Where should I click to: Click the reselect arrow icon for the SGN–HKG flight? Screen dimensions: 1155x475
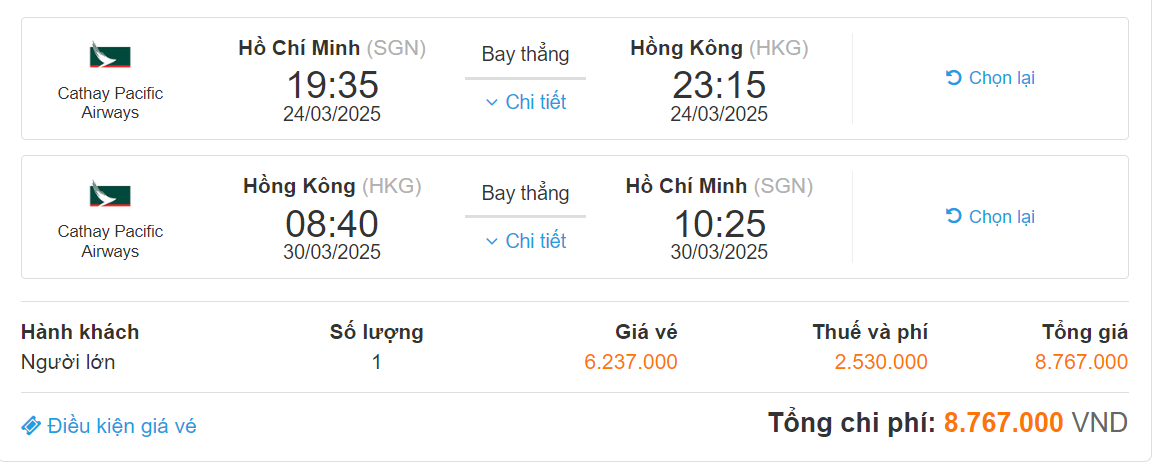pos(954,78)
